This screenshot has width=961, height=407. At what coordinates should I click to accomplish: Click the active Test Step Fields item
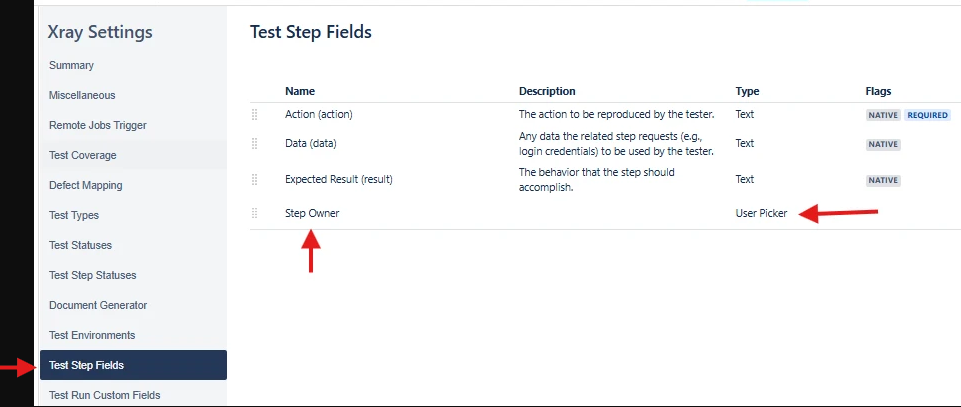point(133,365)
